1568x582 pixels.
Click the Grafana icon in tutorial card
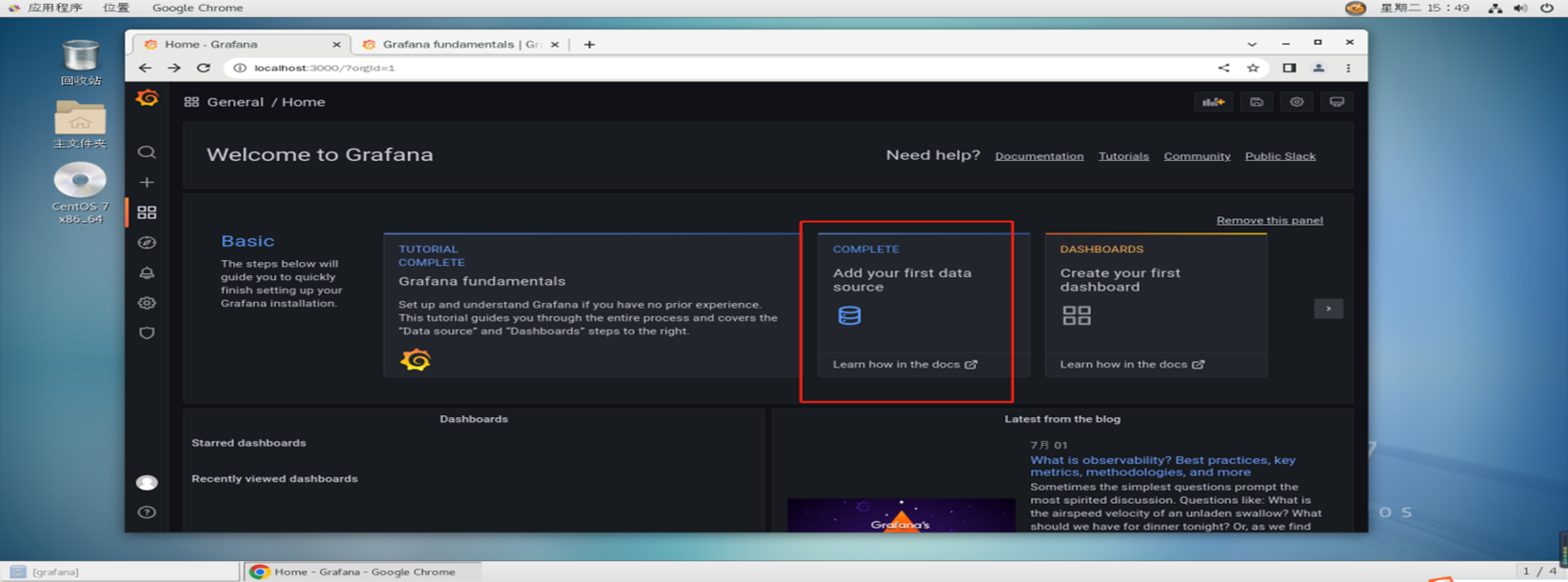pos(415,359)
